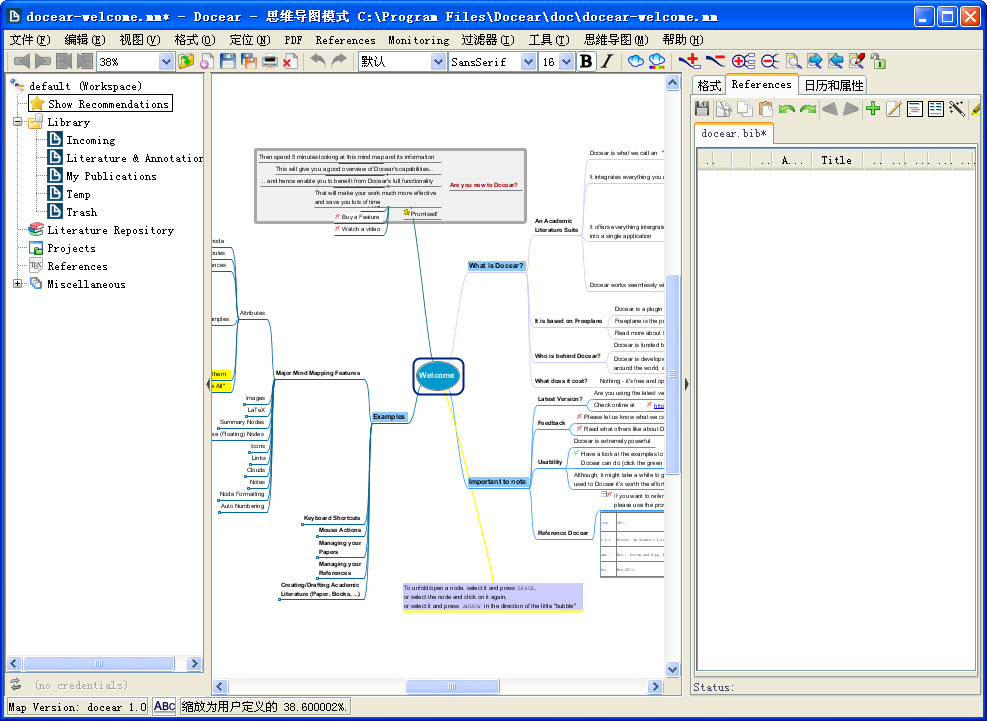Open the 编辑(E) menu
Image resolution: width=987 pixels, height=721 pixels.
click(84, 40)
